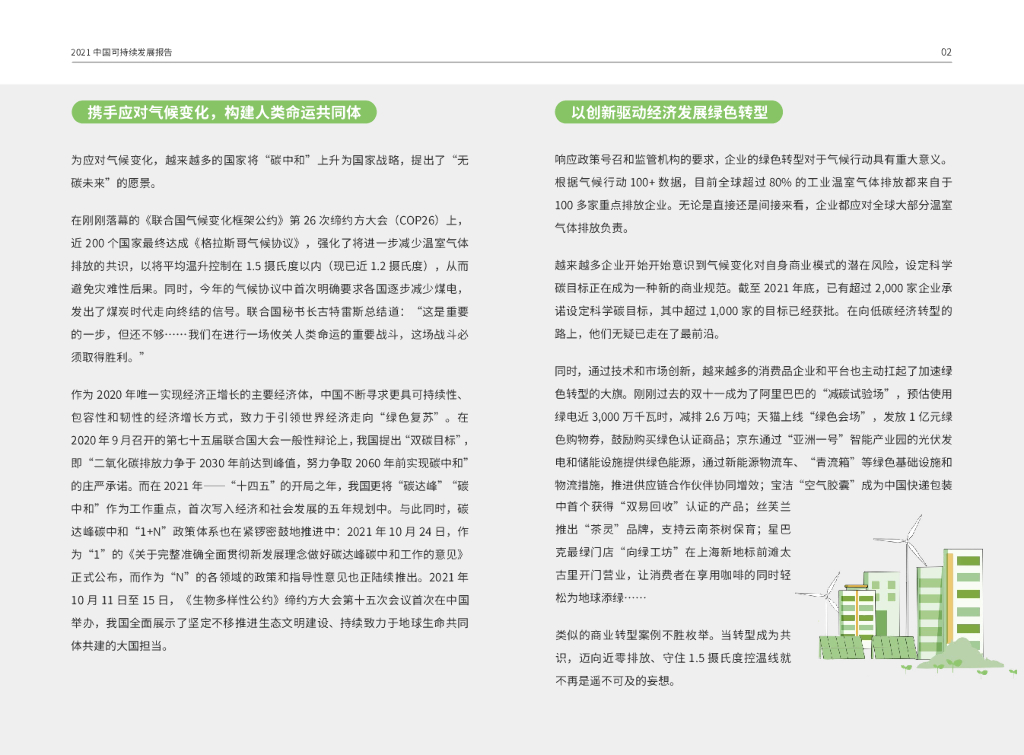Click the line starting 路上，他们无疑已走在了最前沿
Screen dimensions: 1024x755
click(x=639, y=334)
